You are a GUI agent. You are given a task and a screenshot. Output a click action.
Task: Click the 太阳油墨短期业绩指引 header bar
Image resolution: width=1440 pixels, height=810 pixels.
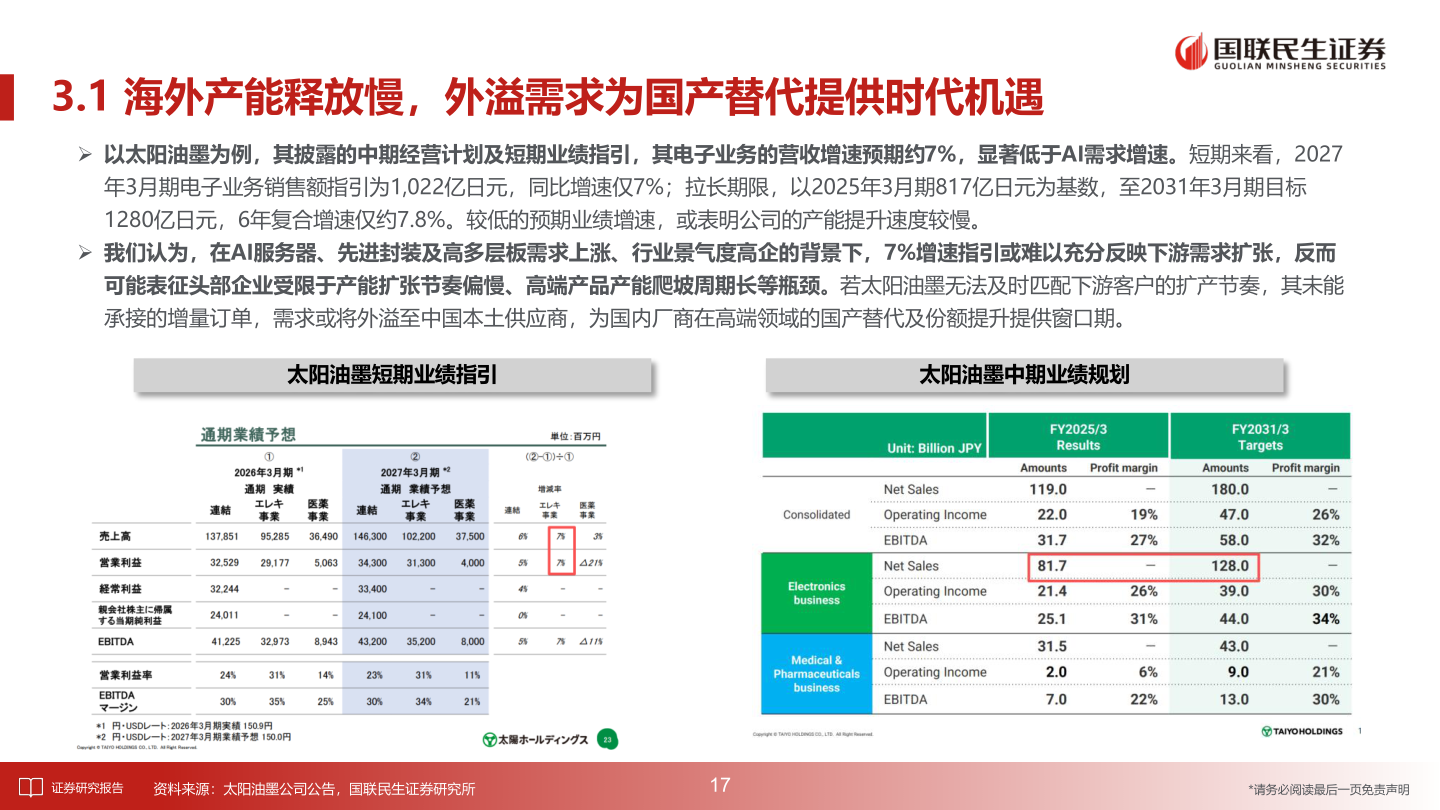392,375
